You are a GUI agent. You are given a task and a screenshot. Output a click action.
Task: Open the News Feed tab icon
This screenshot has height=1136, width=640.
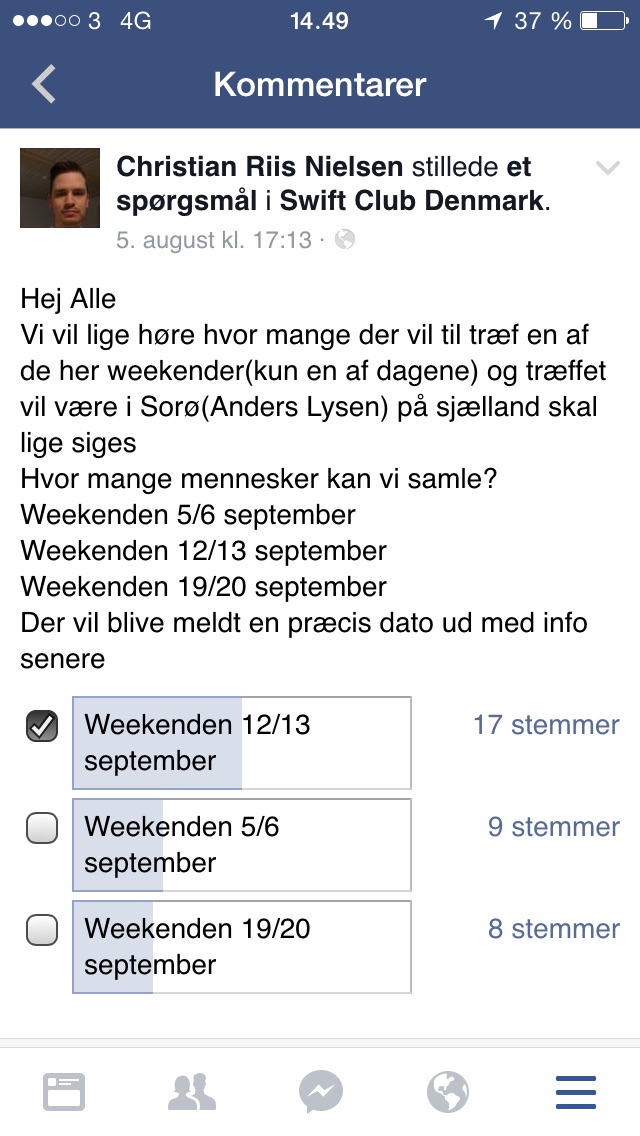64,1092
